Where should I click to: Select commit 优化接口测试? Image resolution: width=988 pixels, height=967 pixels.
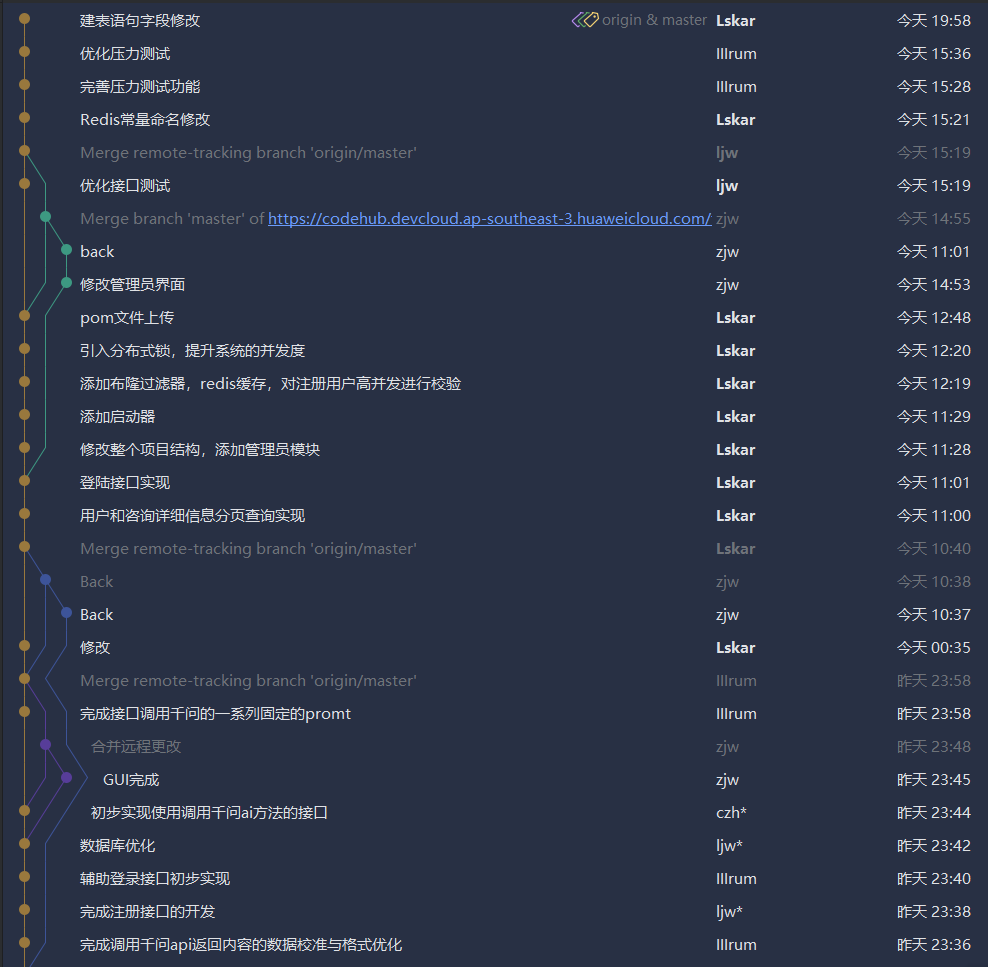(x=125, y=186)
